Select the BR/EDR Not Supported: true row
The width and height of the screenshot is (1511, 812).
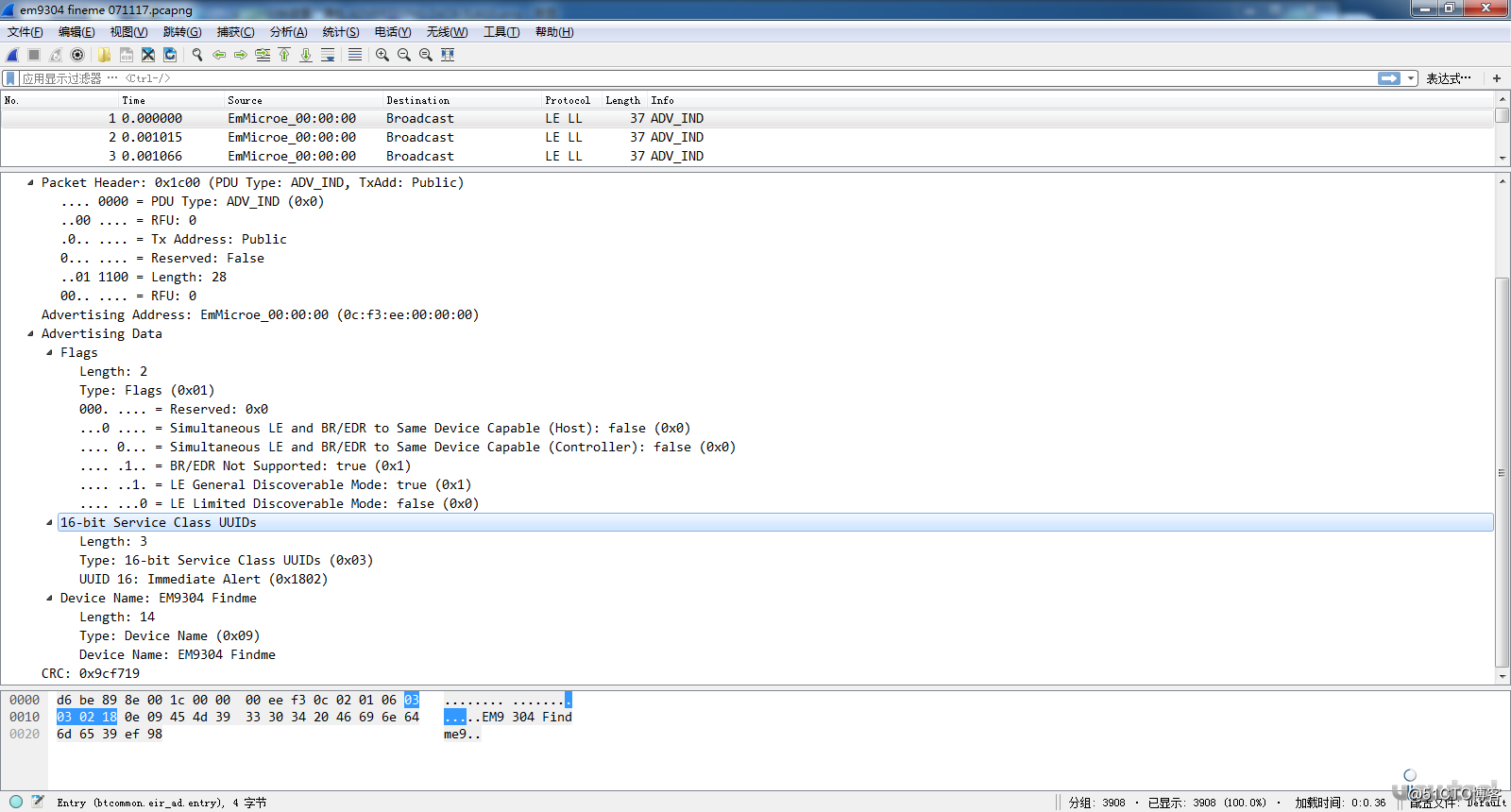[245, 465]
